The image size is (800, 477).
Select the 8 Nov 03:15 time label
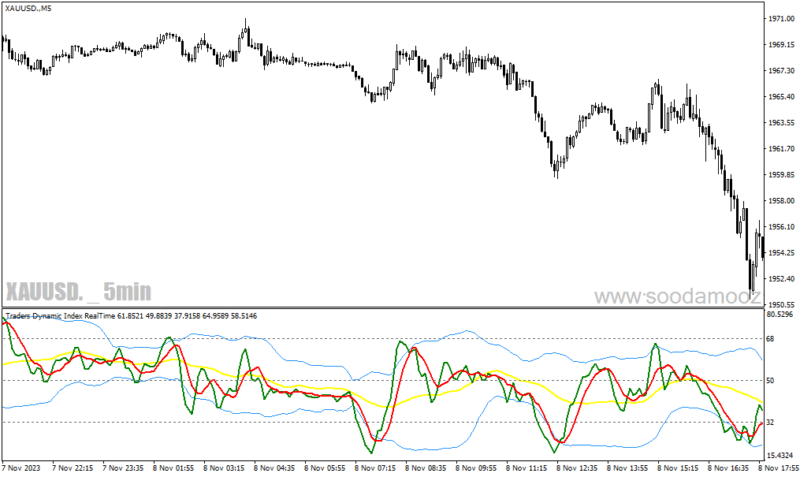pyautogui.click(x=223, y=468)
